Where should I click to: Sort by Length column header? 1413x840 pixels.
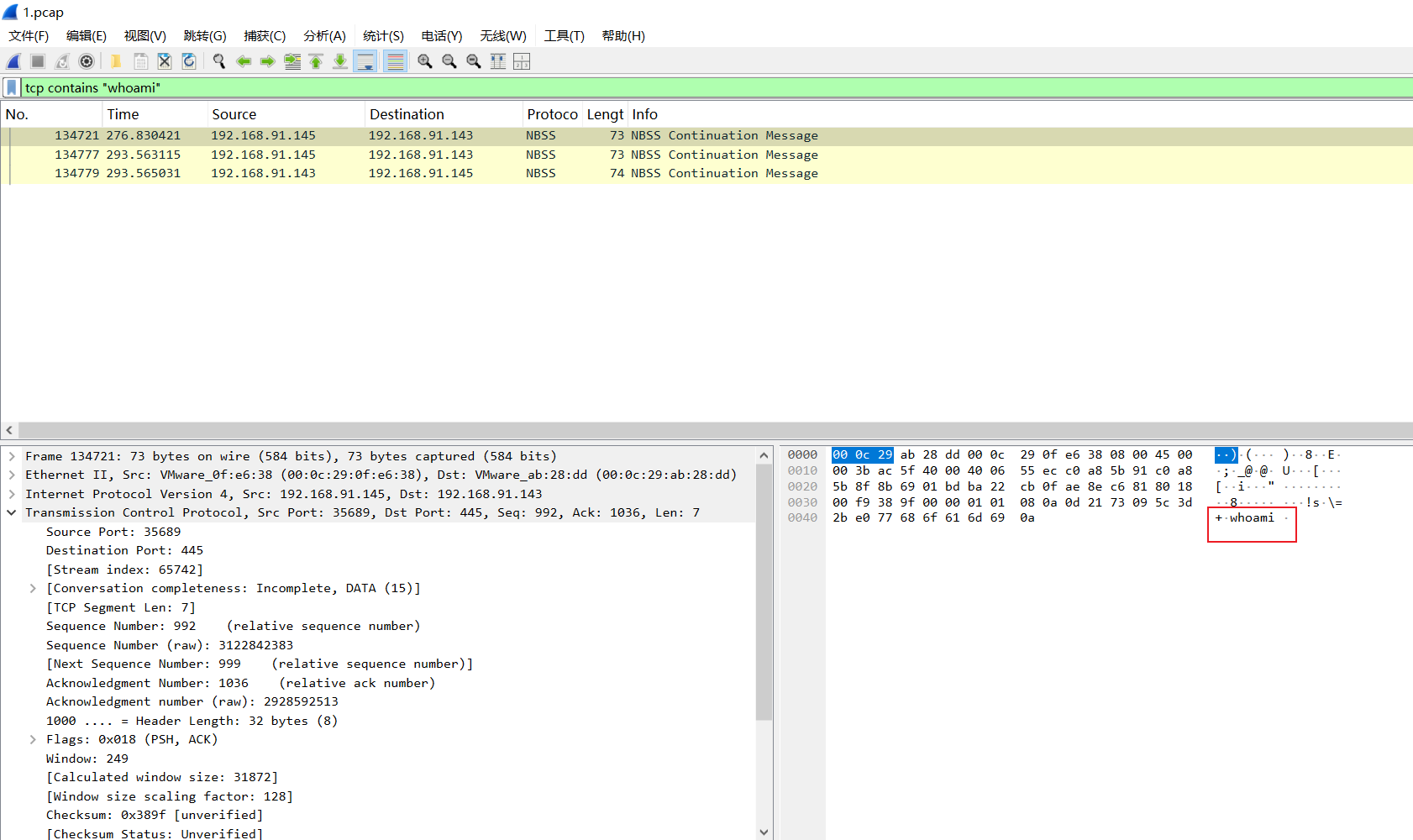[x=605, y=114]
